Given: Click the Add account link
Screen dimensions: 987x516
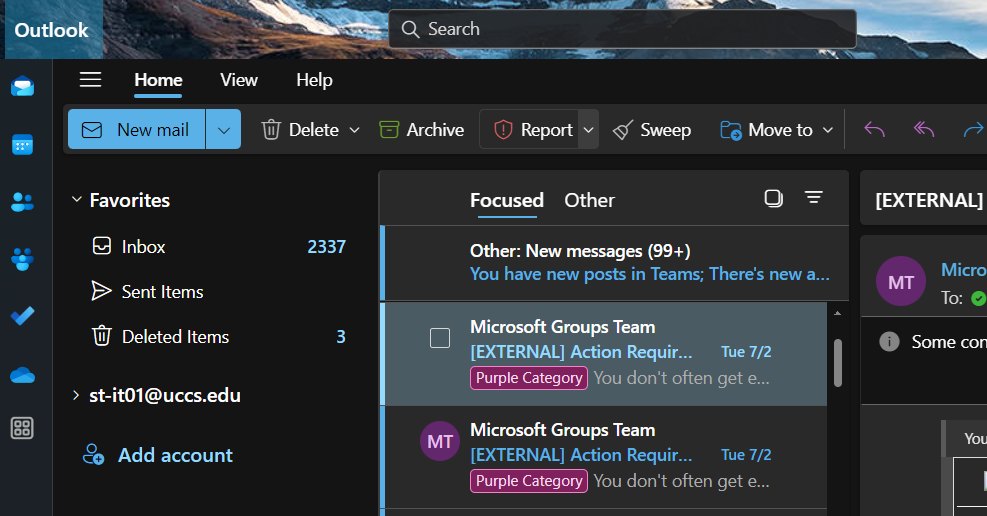Looking at the screenshot, I should (x=176, y=455).
